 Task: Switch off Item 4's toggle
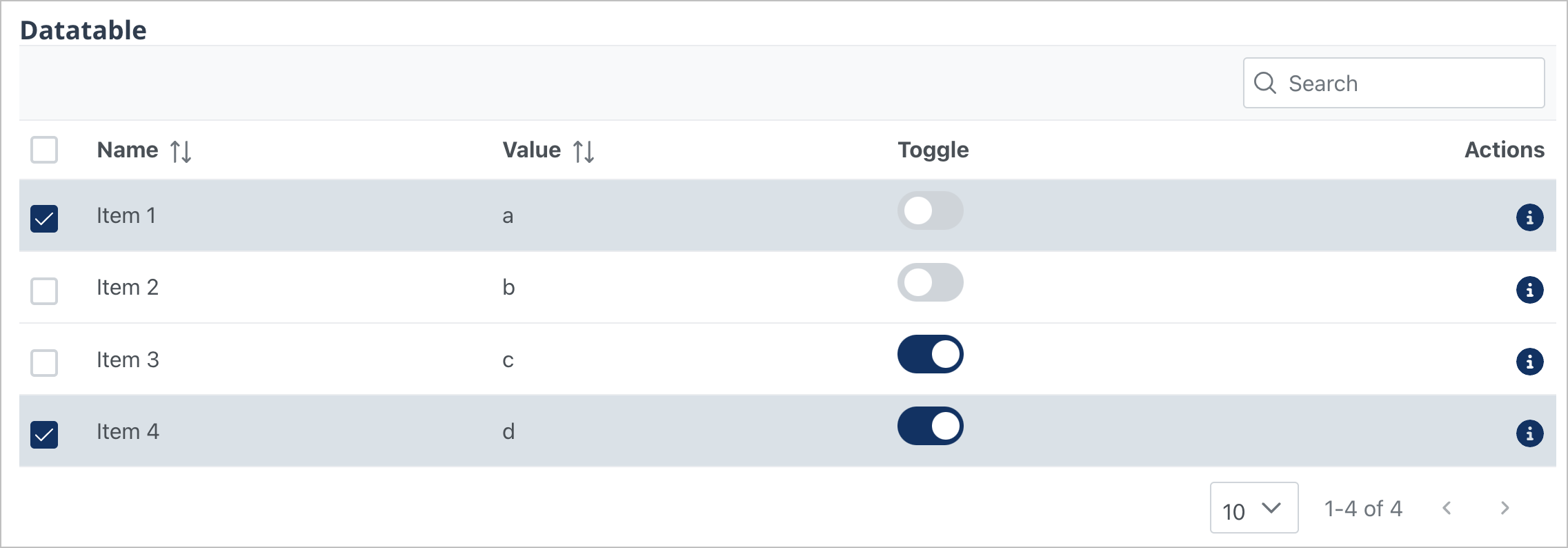pos(930,426)
